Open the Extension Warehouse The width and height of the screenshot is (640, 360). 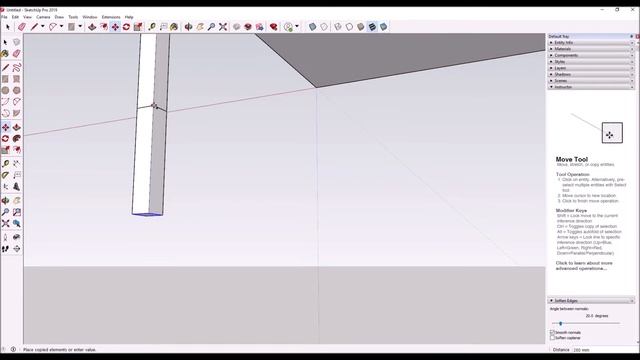[248, 27]
